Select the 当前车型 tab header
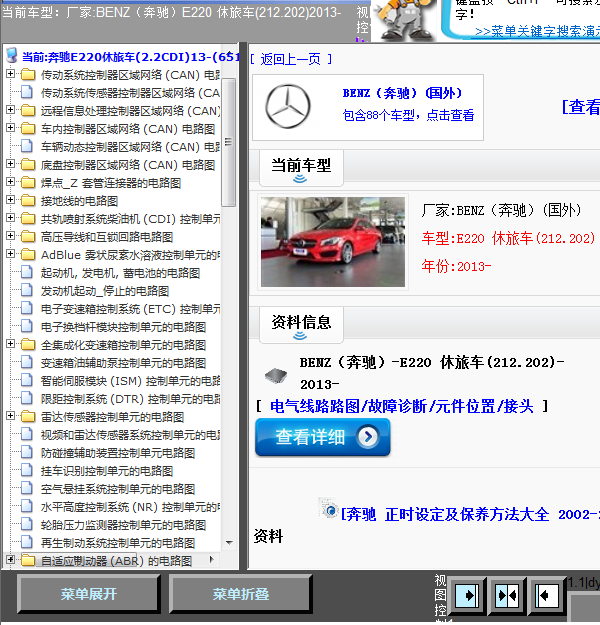 pyautogui.click(x=301, y=167)
